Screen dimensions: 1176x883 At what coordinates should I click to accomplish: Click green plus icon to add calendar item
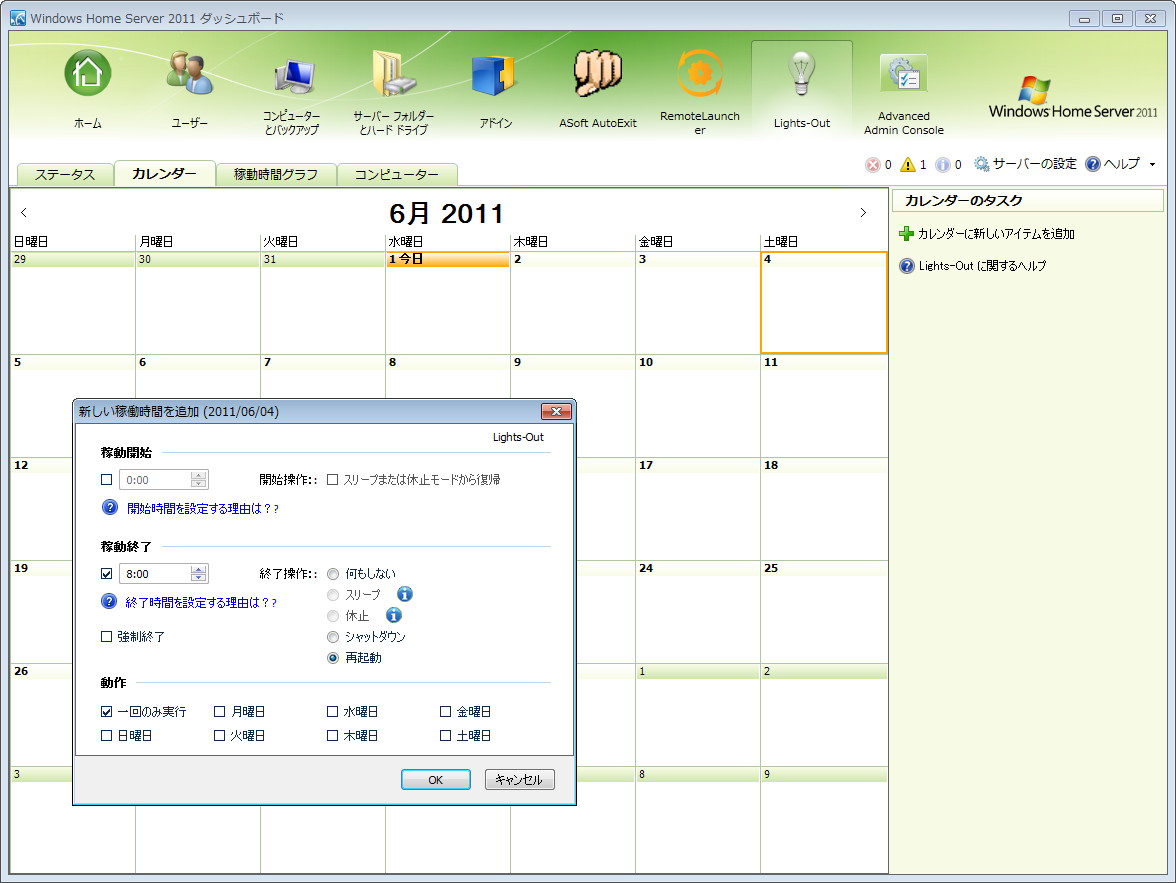pyautogui.click(x=906, y=234)
